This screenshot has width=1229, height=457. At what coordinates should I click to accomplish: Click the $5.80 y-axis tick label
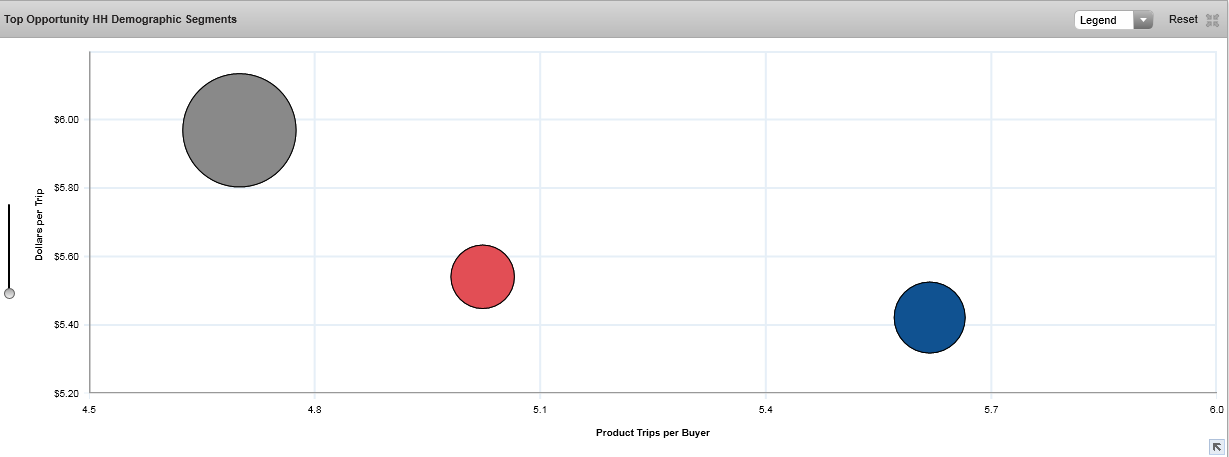(x=66, y=188)
